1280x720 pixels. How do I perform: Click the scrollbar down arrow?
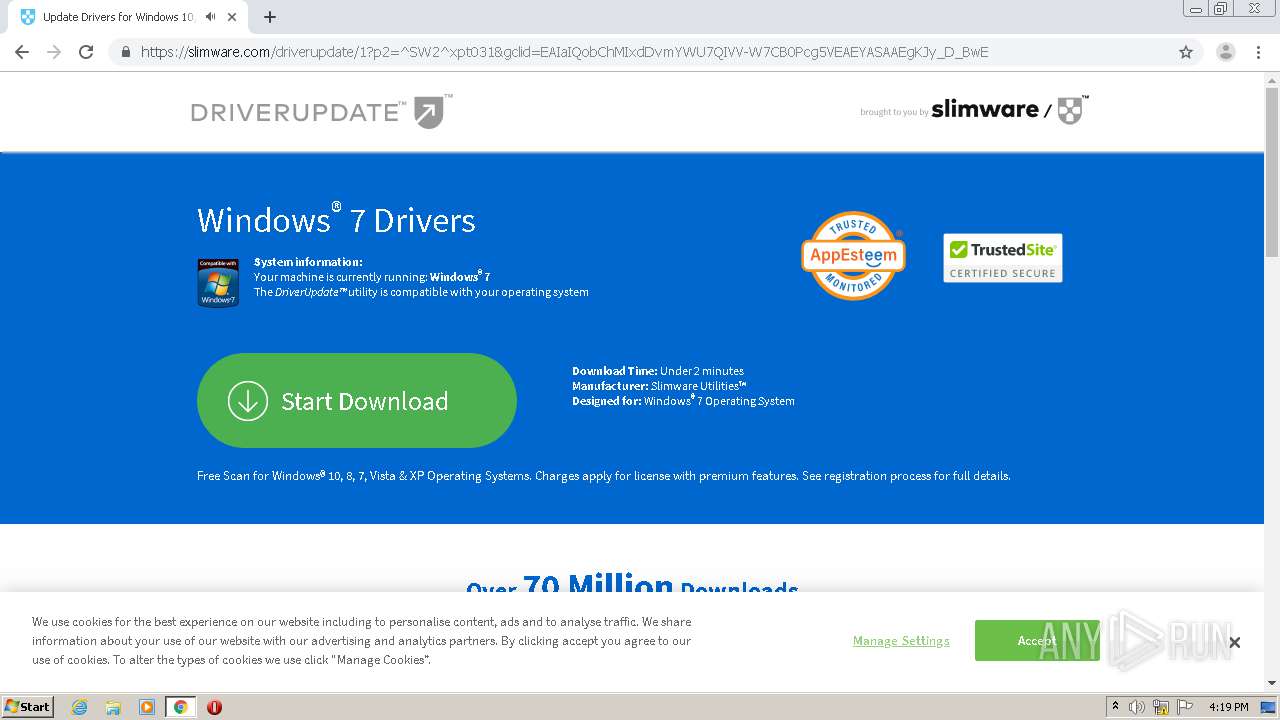1272,684
